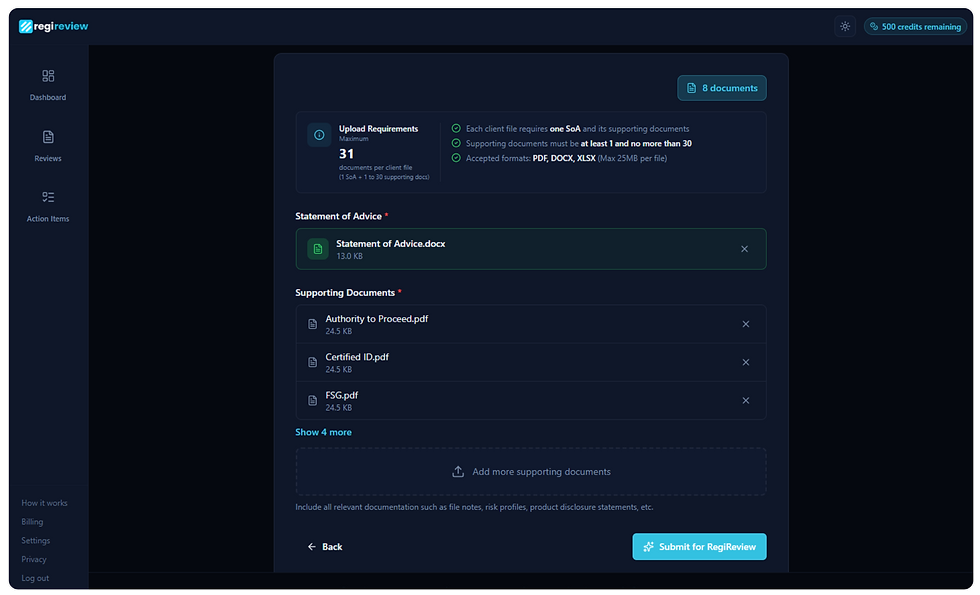Go Back to previous step
This screenshot has width=980, height=595.
(325, 547)
